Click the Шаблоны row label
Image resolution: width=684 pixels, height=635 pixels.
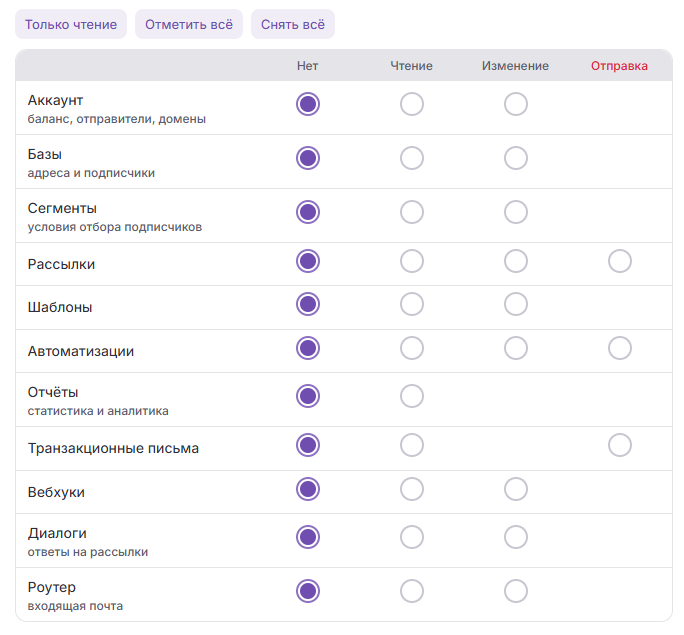pyautogui.click(x=60, y=307)
